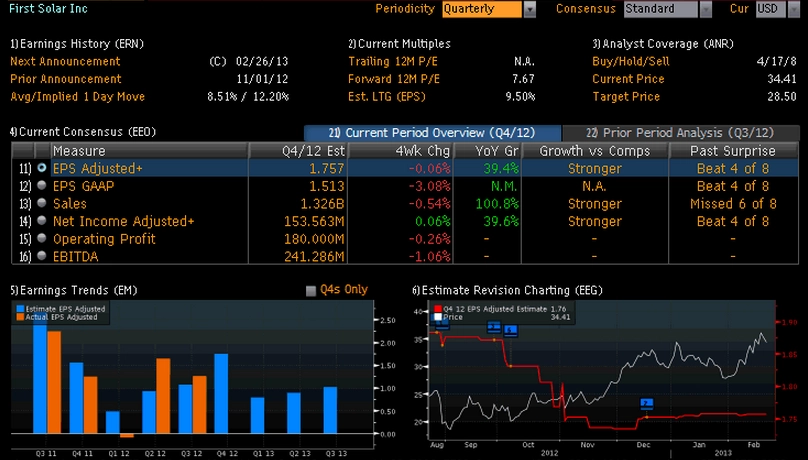The width and height of the screenshot is (808, 460).
Task: Switch to Prior Period Analysis (Q3/12) tab
Action: 680,133
